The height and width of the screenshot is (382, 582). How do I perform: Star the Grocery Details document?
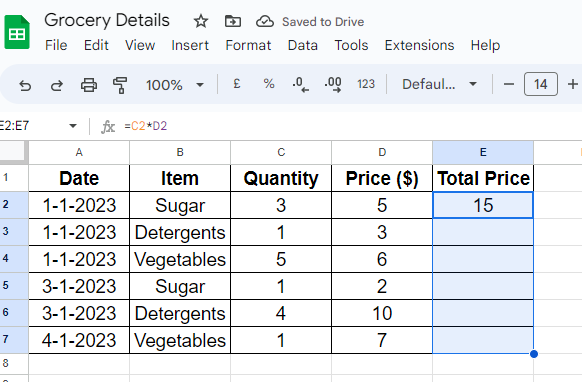[x=201, y=22]
